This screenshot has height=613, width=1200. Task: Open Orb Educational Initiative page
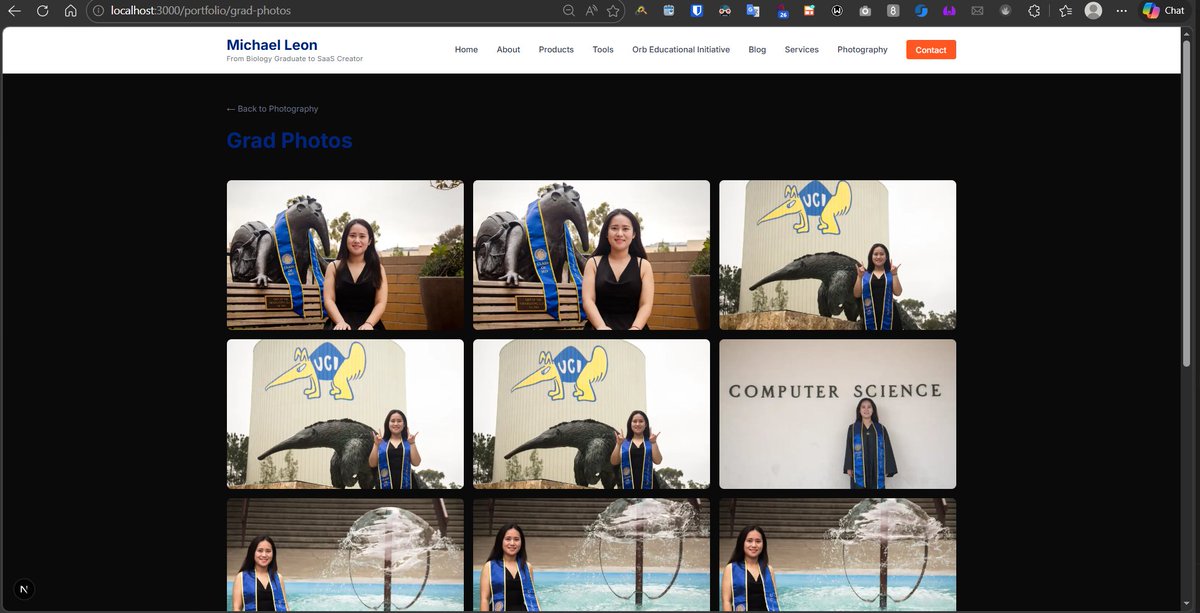[681, 50]
